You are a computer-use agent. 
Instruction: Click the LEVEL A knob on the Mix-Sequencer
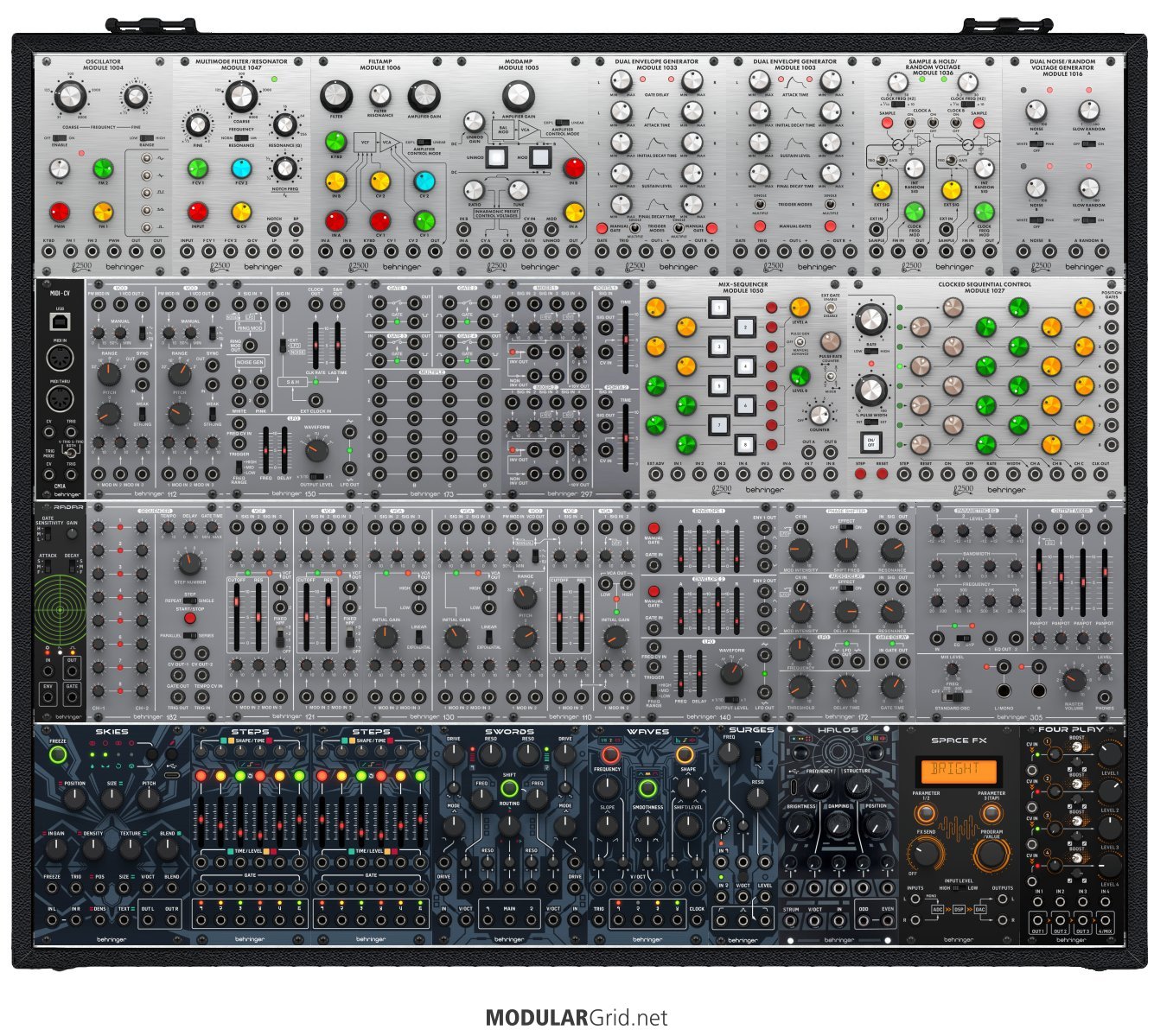click(x=799, y=307)
